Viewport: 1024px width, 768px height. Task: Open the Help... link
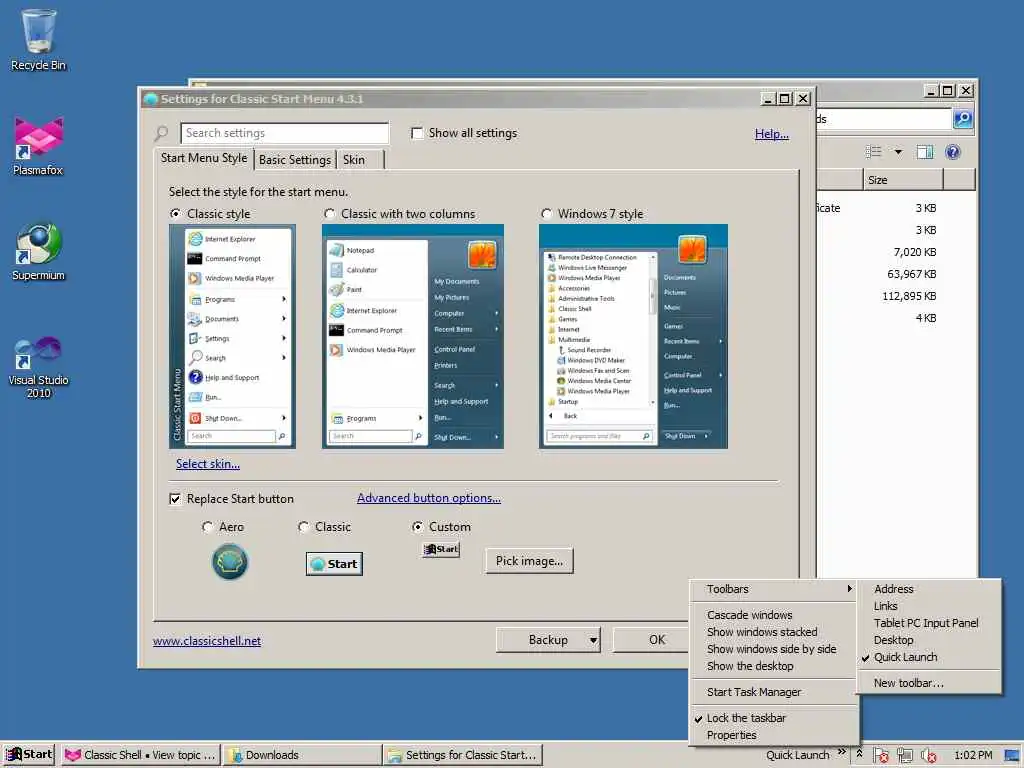pyautogui.click(x=771, y=134)
